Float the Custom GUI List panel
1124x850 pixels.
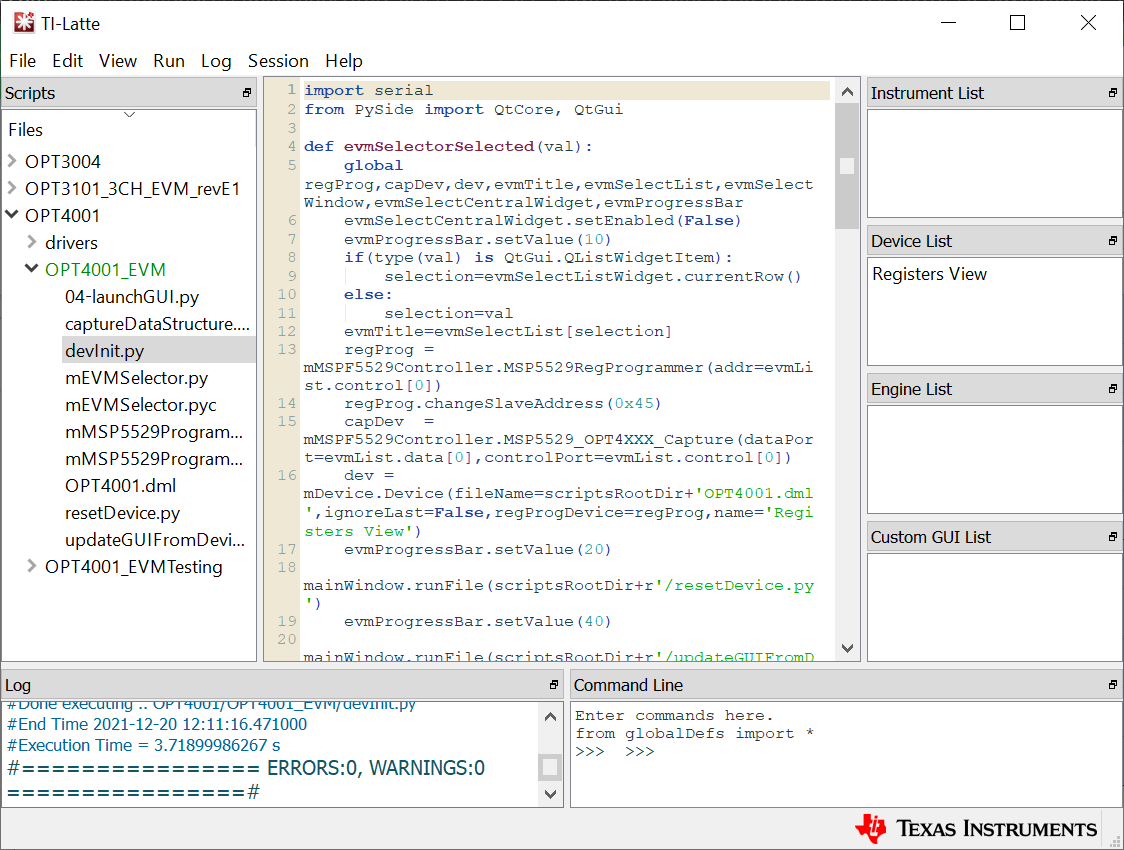pyautogui.click(x=1112, y=537)
